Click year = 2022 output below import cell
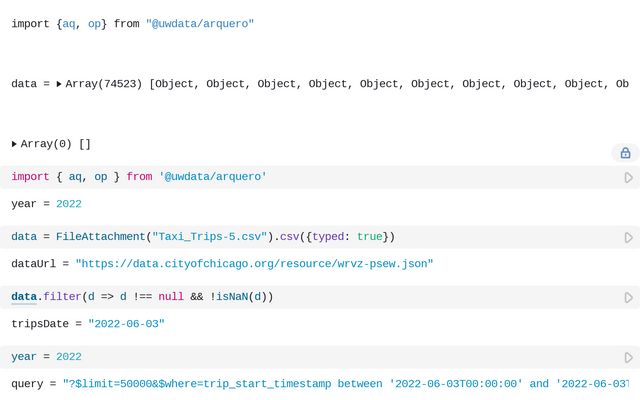This screenshot has width=640, height=400. (46, 204)
